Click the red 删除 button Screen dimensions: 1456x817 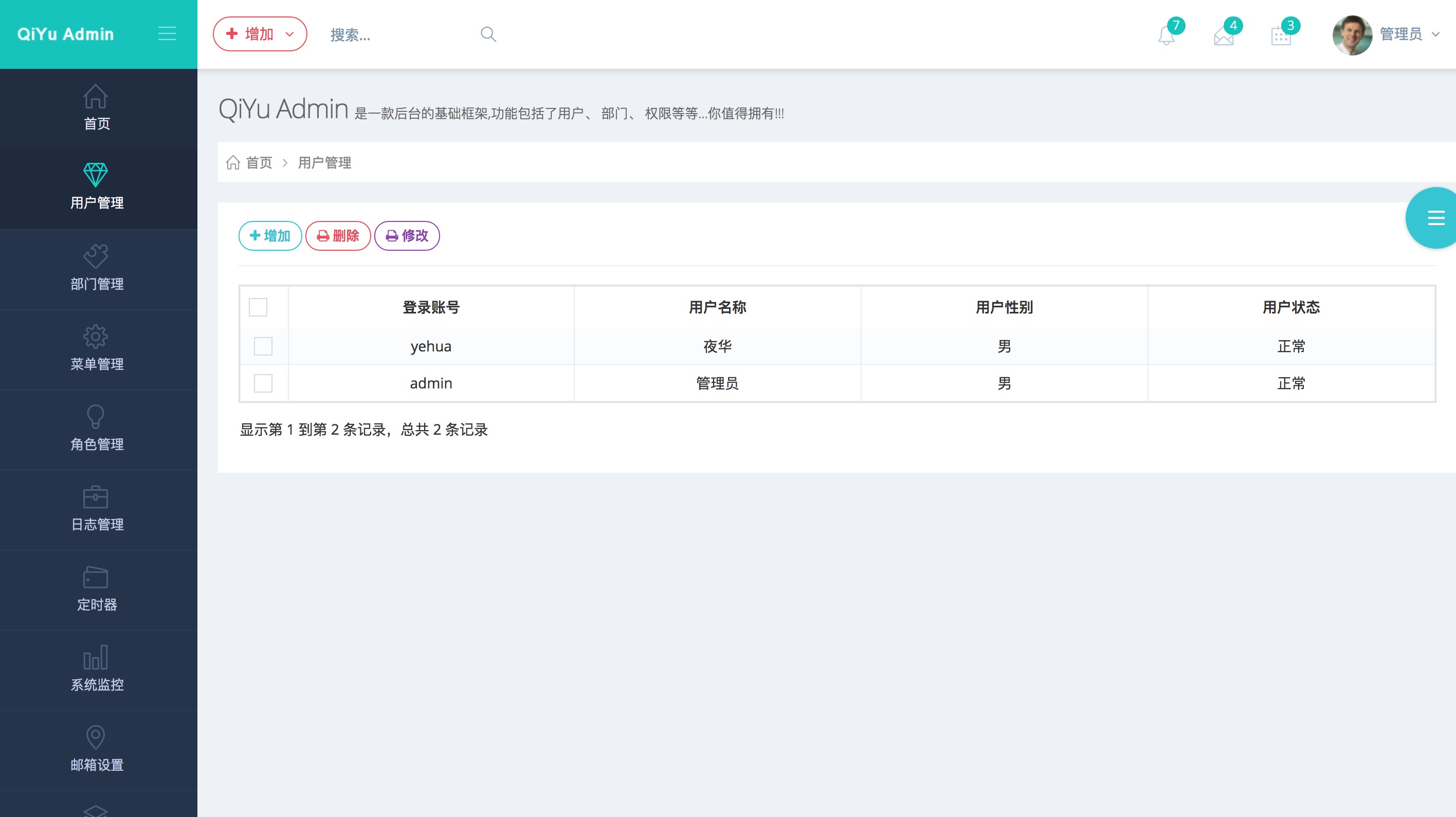(x=338, y=236)
